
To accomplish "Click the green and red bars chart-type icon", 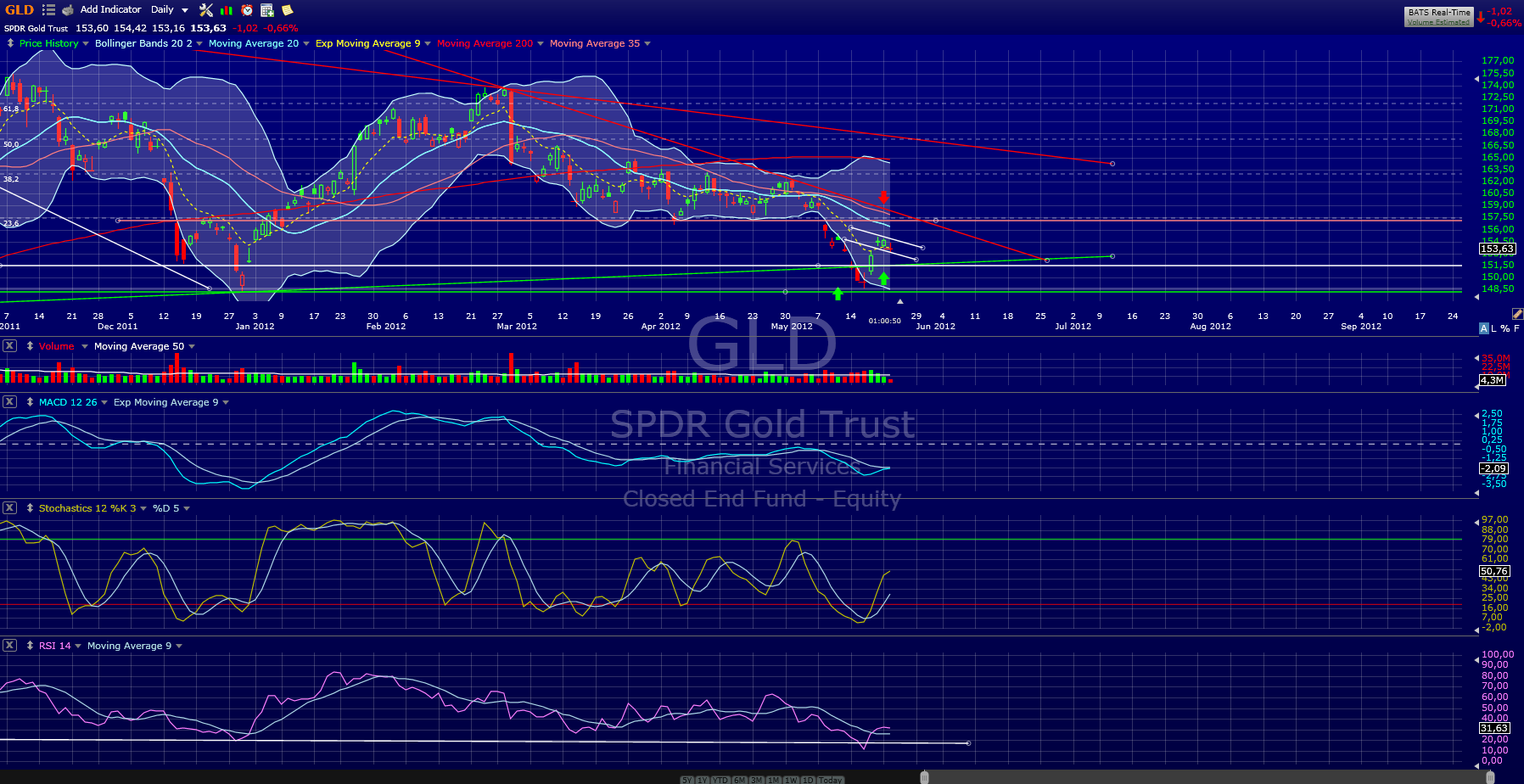I will click(227, 10).
